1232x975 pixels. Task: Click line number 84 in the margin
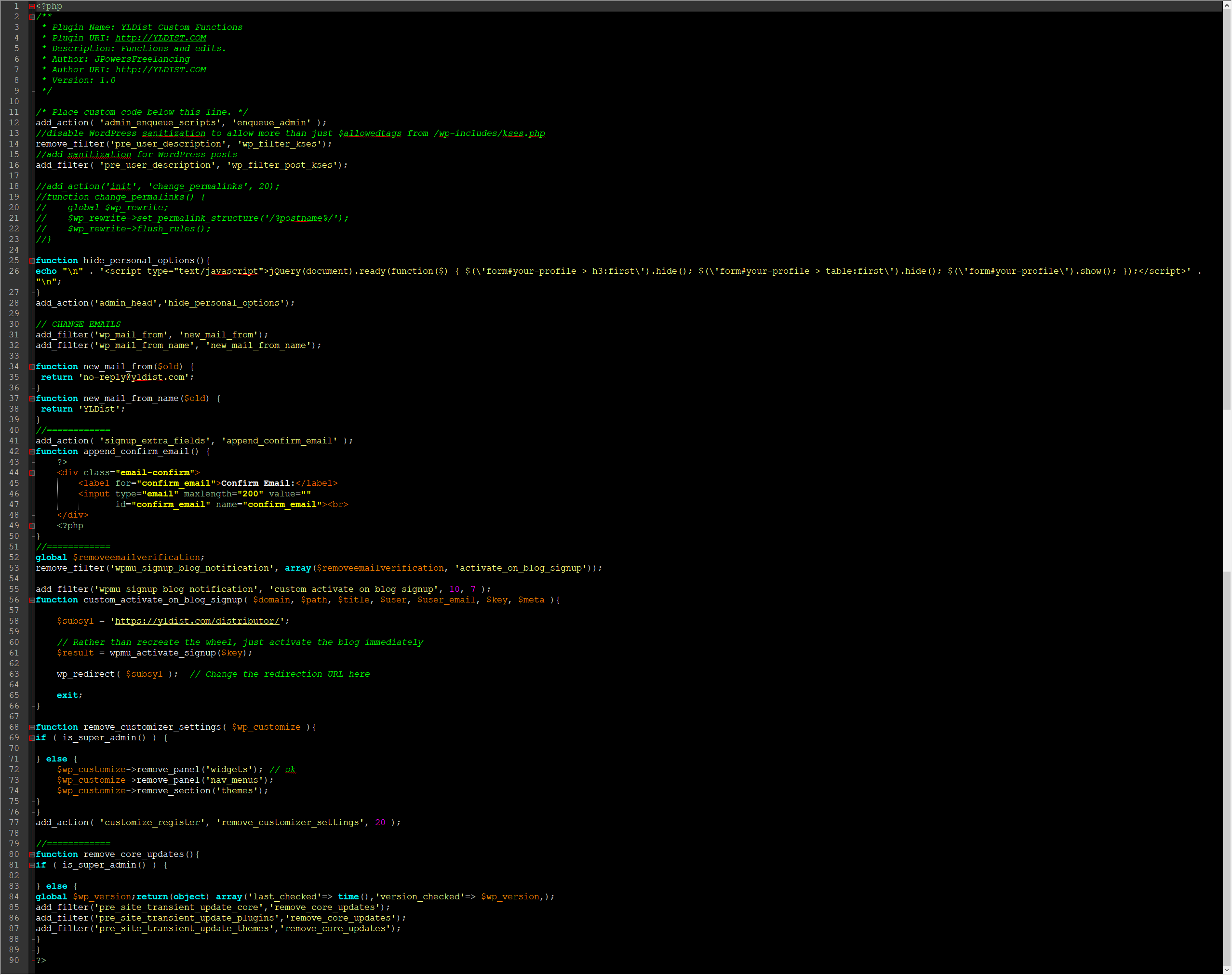[14, 897]
